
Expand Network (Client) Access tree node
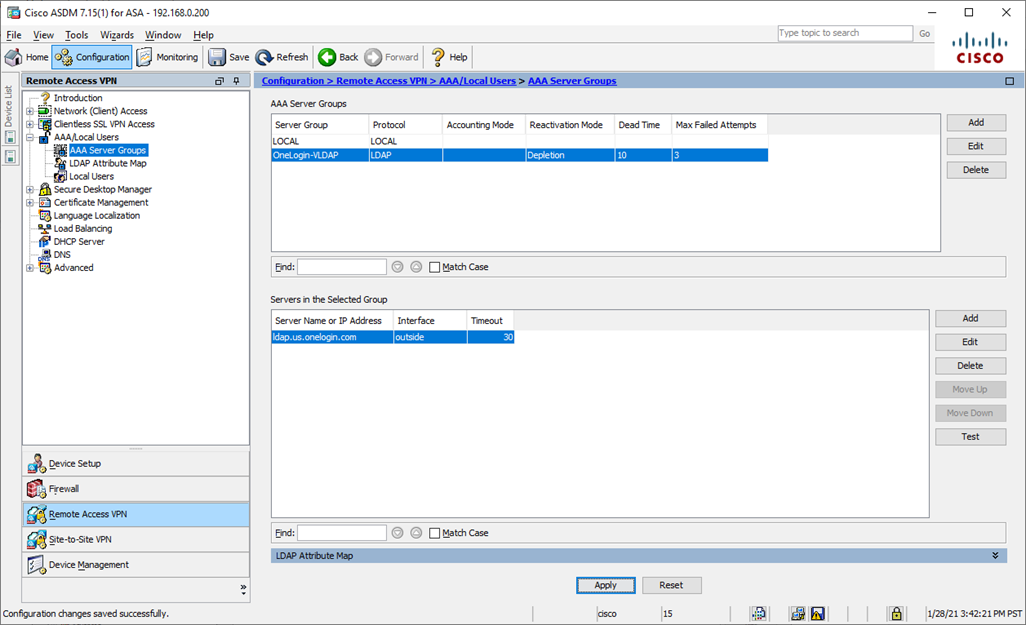click(30, 110)
